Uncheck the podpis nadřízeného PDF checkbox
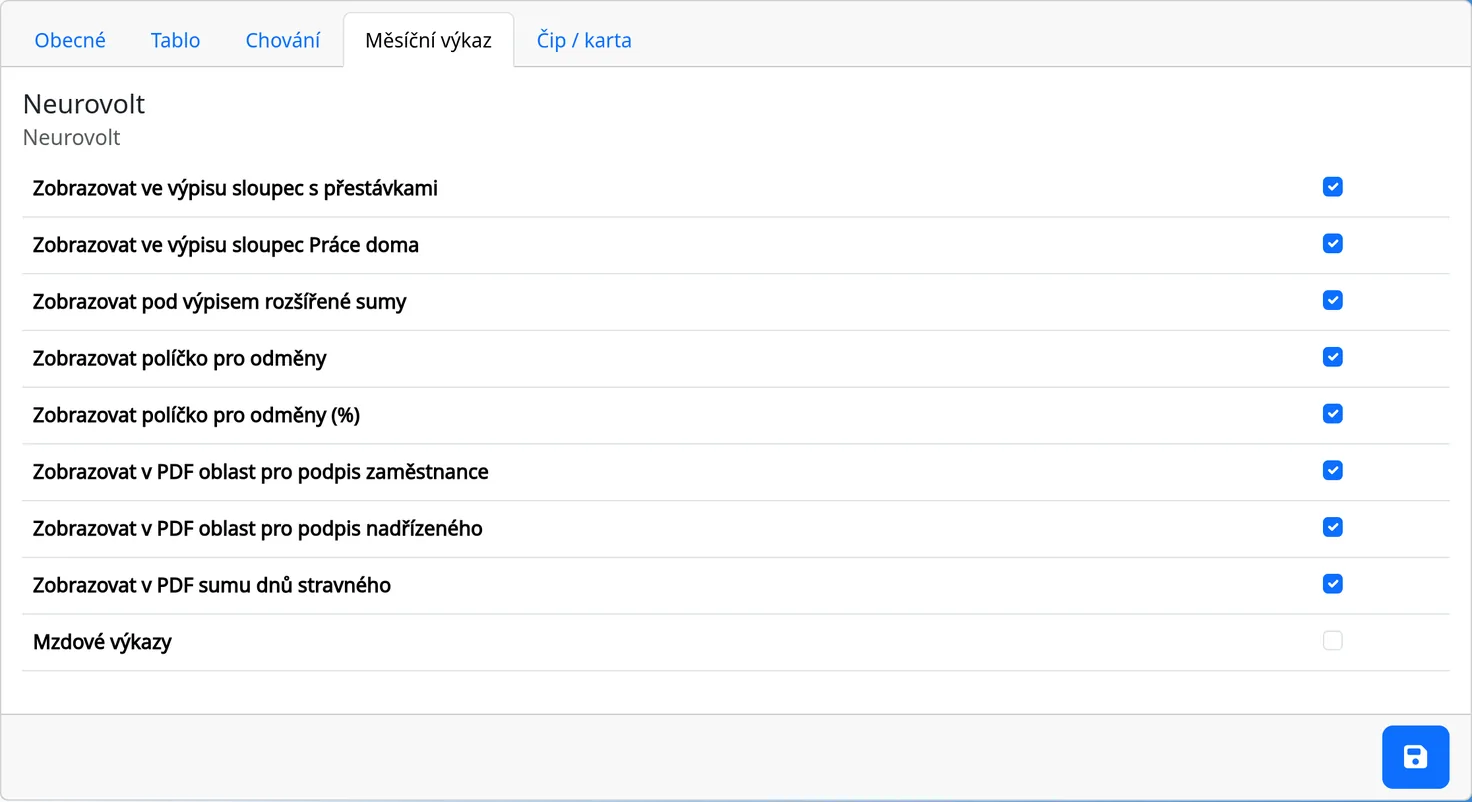This screenshot has height=802, width=1472. coord(1332,527)
